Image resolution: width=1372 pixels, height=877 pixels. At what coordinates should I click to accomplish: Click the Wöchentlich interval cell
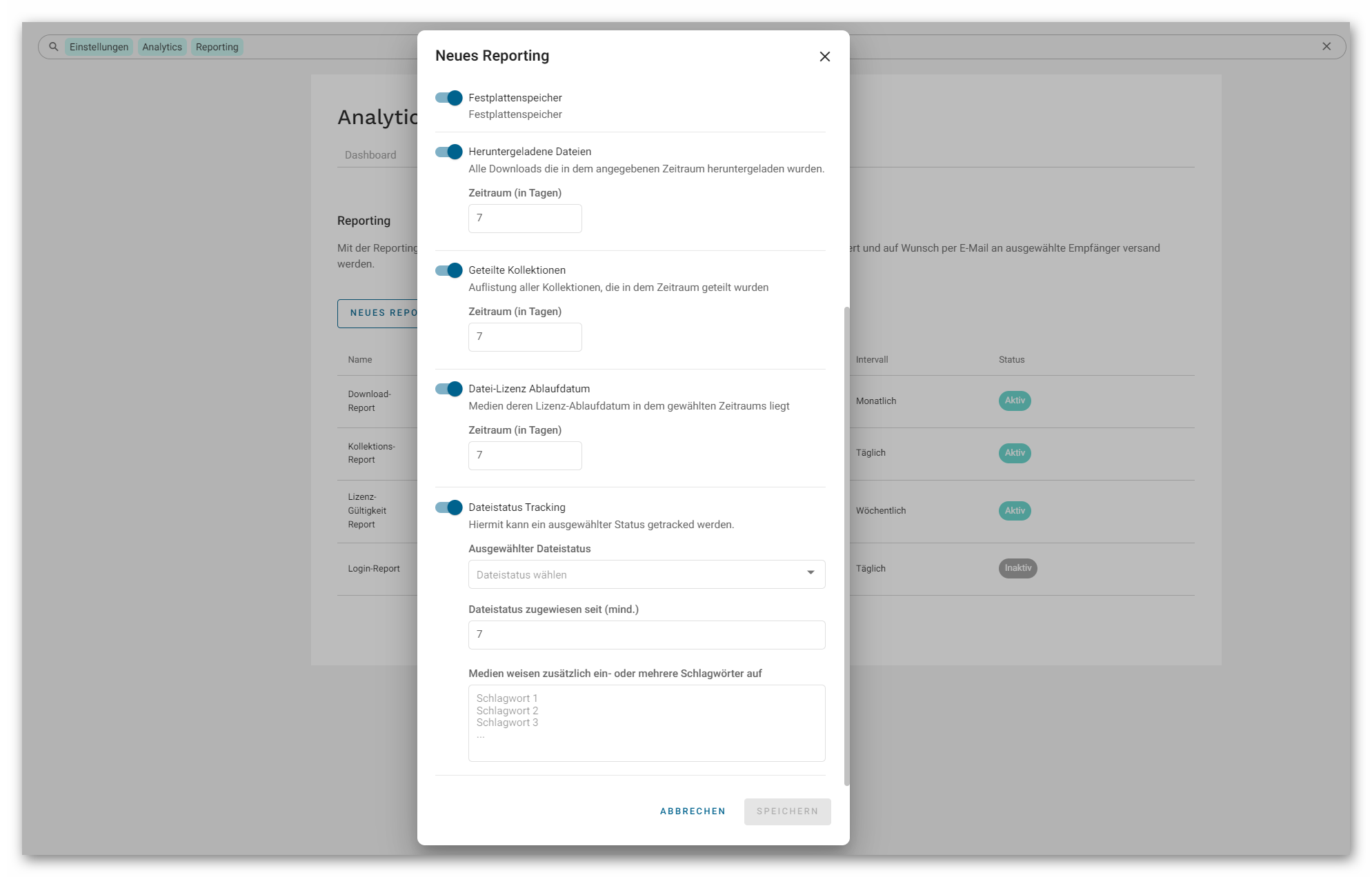[x=881, y=511]
